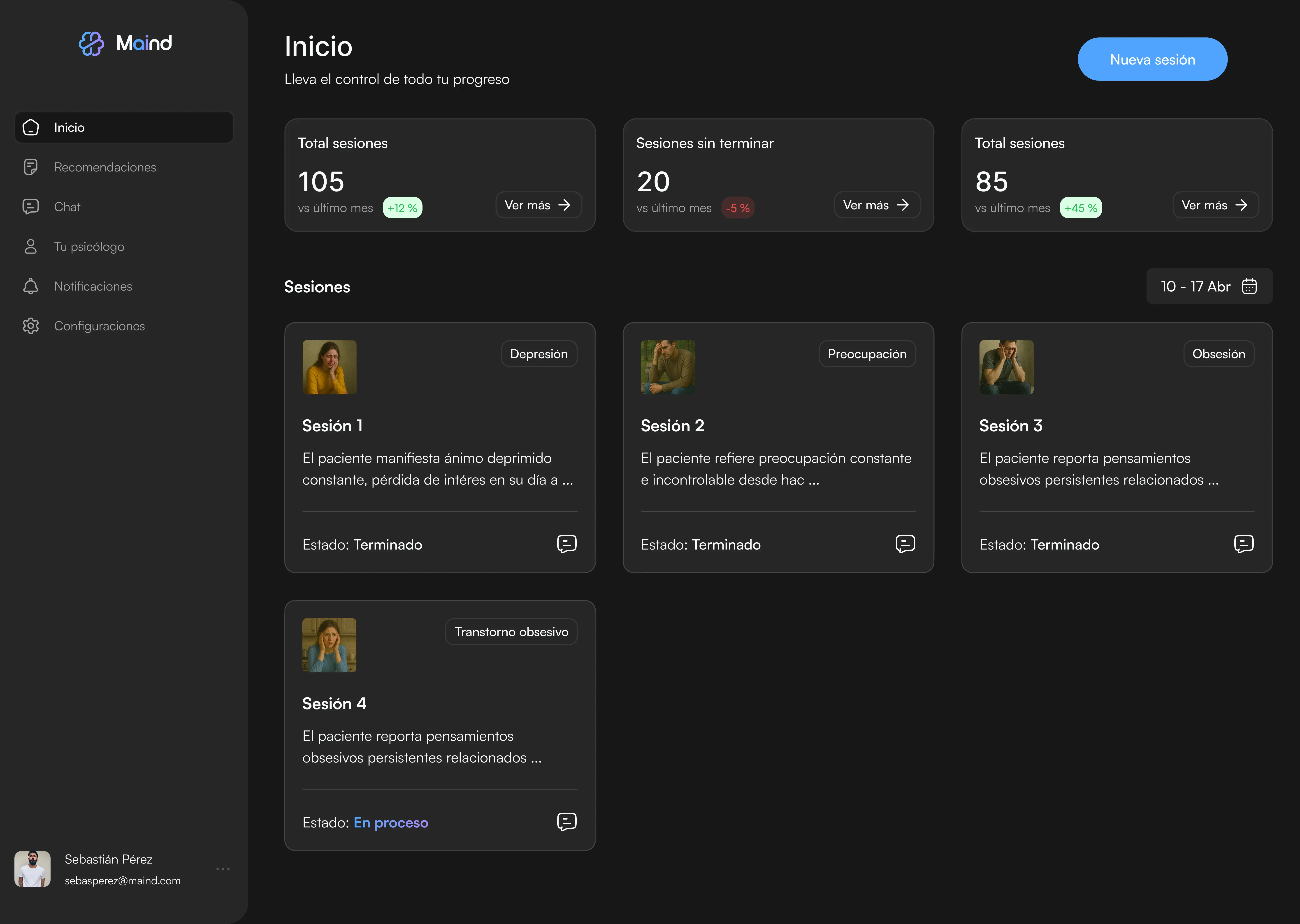Screen dimensions: 1300x924
Task: Click Sebastián Pérez profile avatar
Action: [x=32, y=869]
